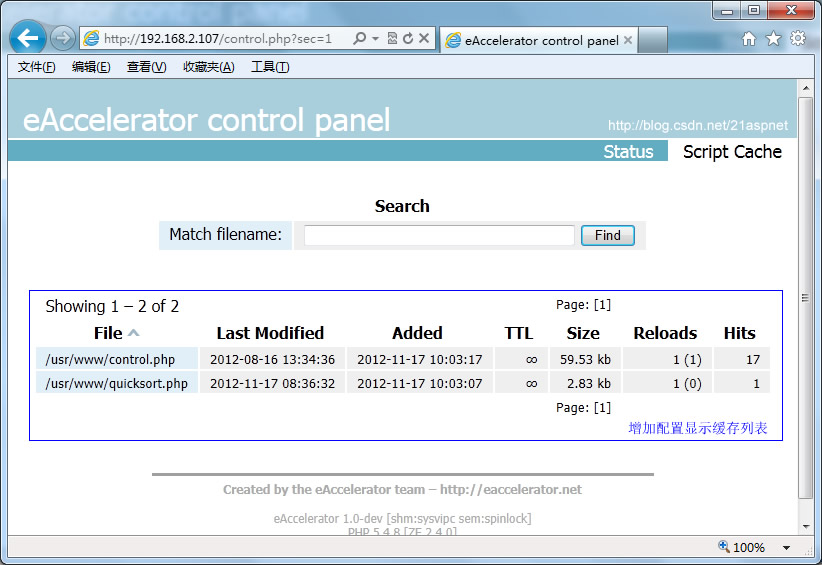Stop loading with the X icon

tap(424, 38)
